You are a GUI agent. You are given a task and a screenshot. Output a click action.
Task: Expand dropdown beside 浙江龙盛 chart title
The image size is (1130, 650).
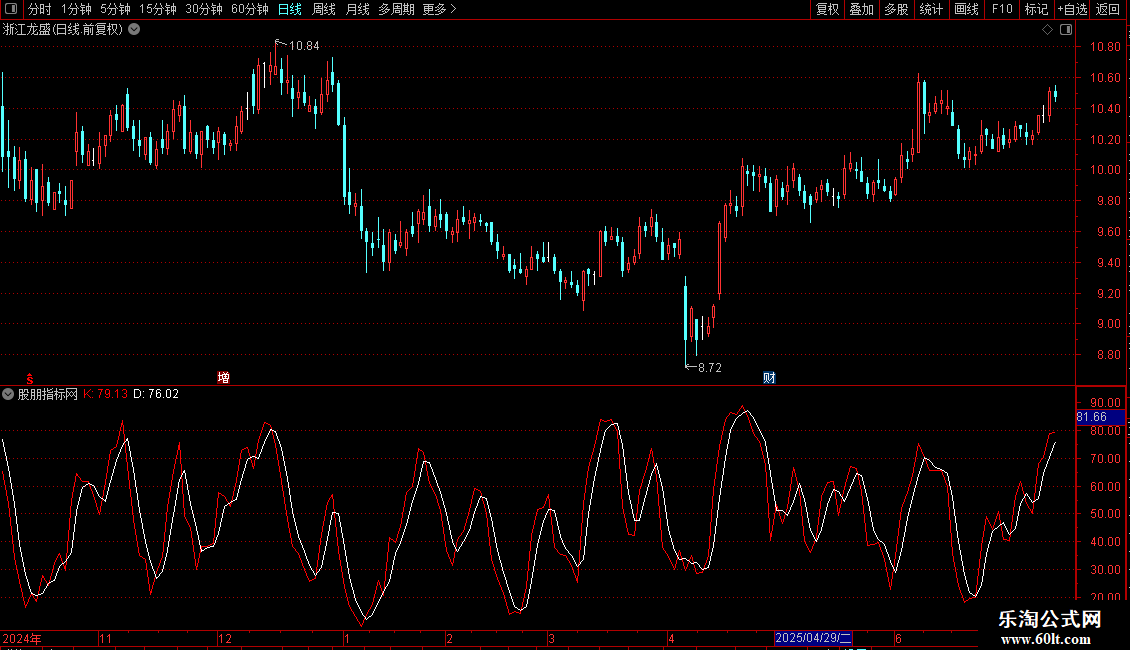click(134, 30)
